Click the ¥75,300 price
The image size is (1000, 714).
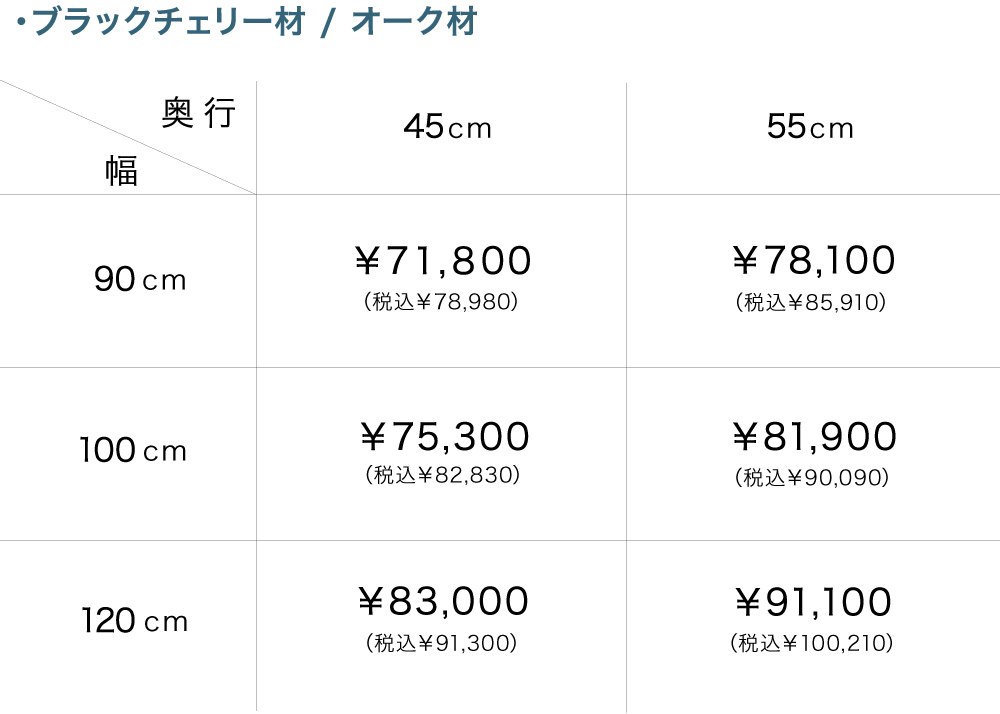coord(443,437)
